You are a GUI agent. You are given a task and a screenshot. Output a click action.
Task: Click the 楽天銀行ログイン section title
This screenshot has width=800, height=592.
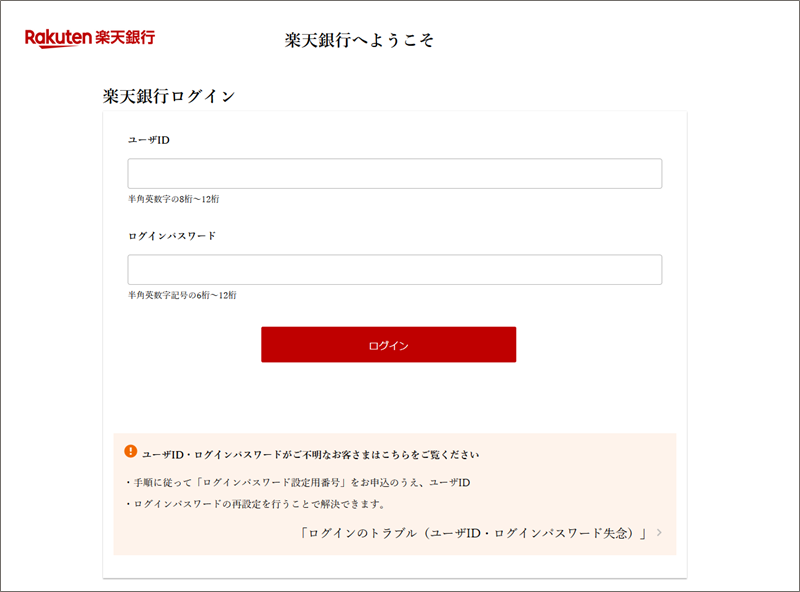(x=169, y=97)
